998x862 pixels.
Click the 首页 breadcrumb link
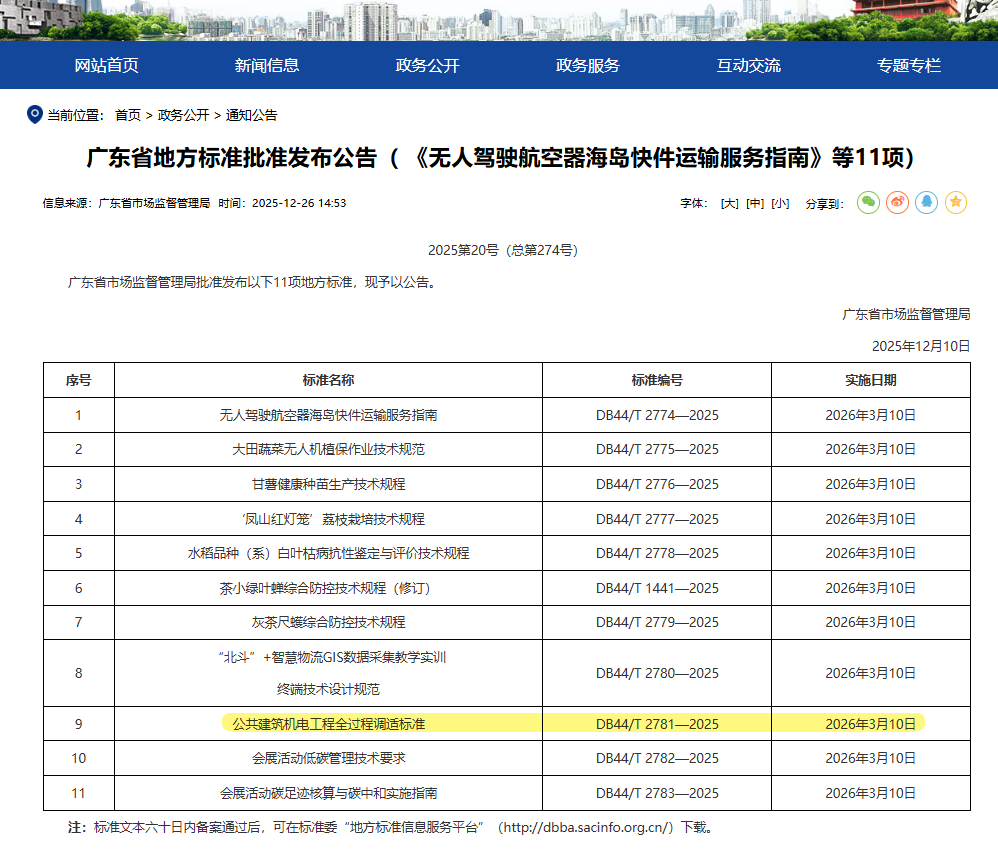coord(128,116)
